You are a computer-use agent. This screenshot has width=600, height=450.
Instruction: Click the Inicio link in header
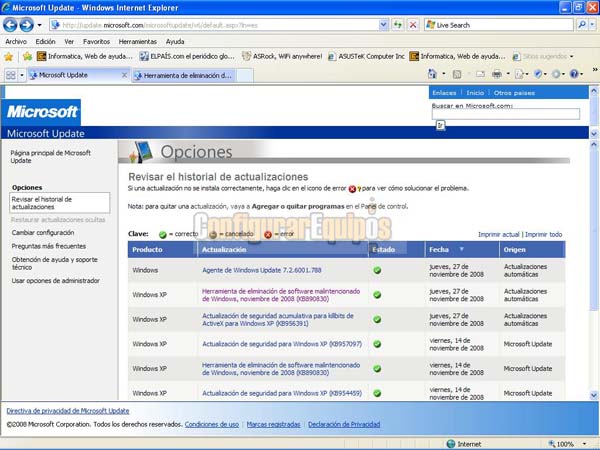(x=475, y=93)
